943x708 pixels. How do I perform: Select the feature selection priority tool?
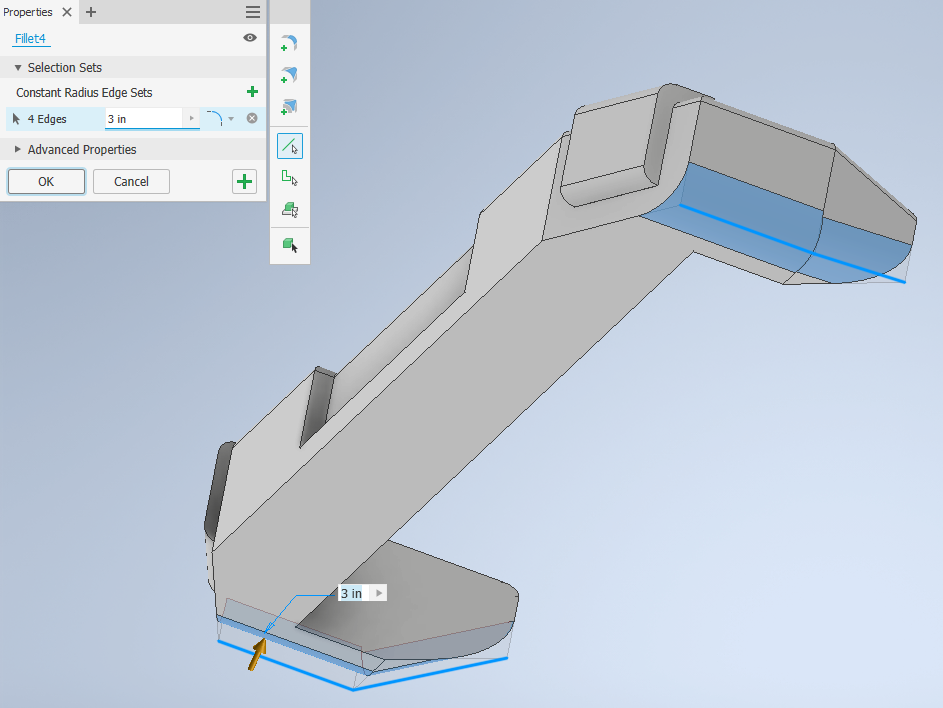click(x=290, y=209)
